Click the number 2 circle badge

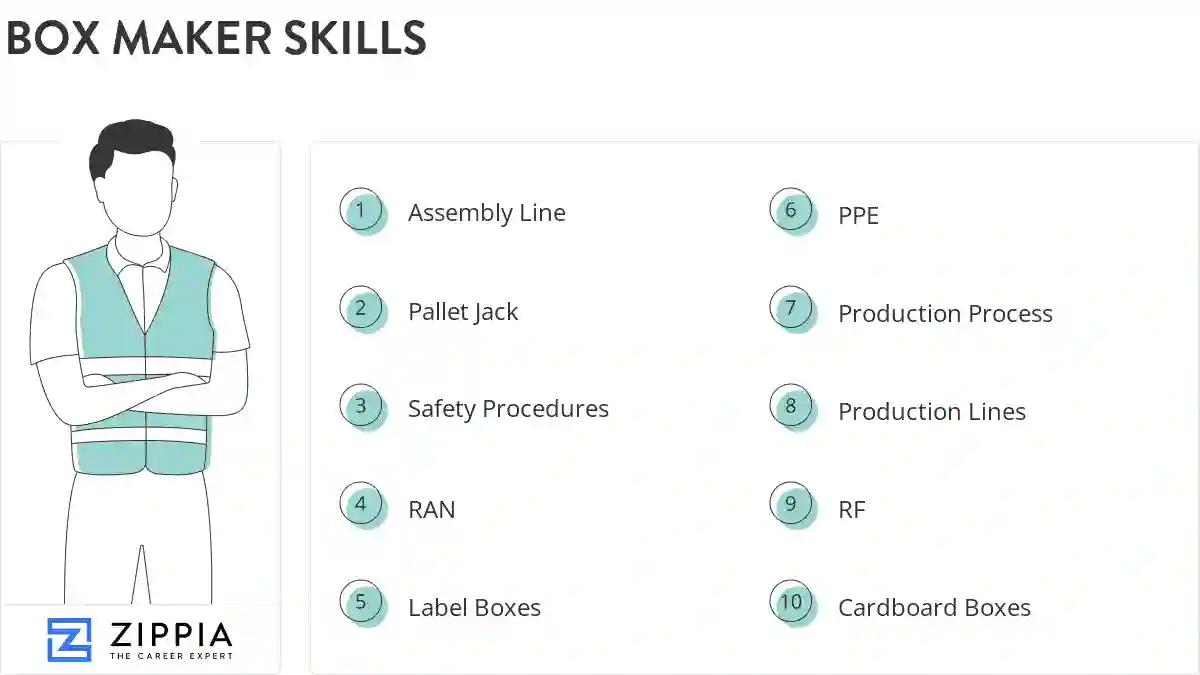[x=361, y=309]
